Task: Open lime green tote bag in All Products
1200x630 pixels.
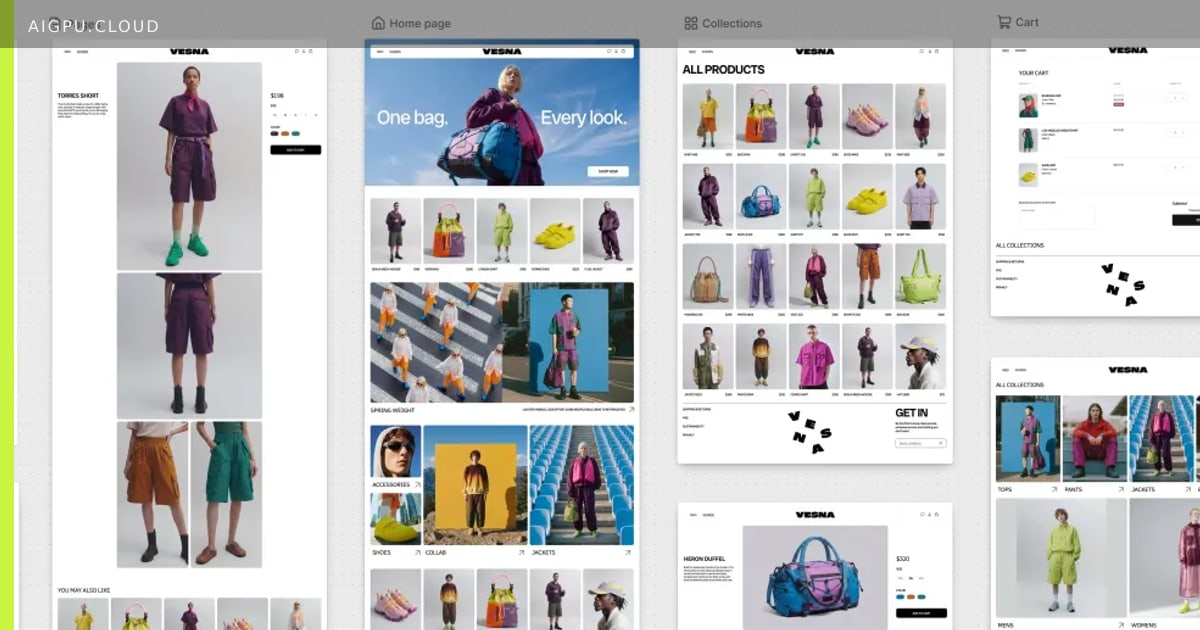Action: point(920,277)
